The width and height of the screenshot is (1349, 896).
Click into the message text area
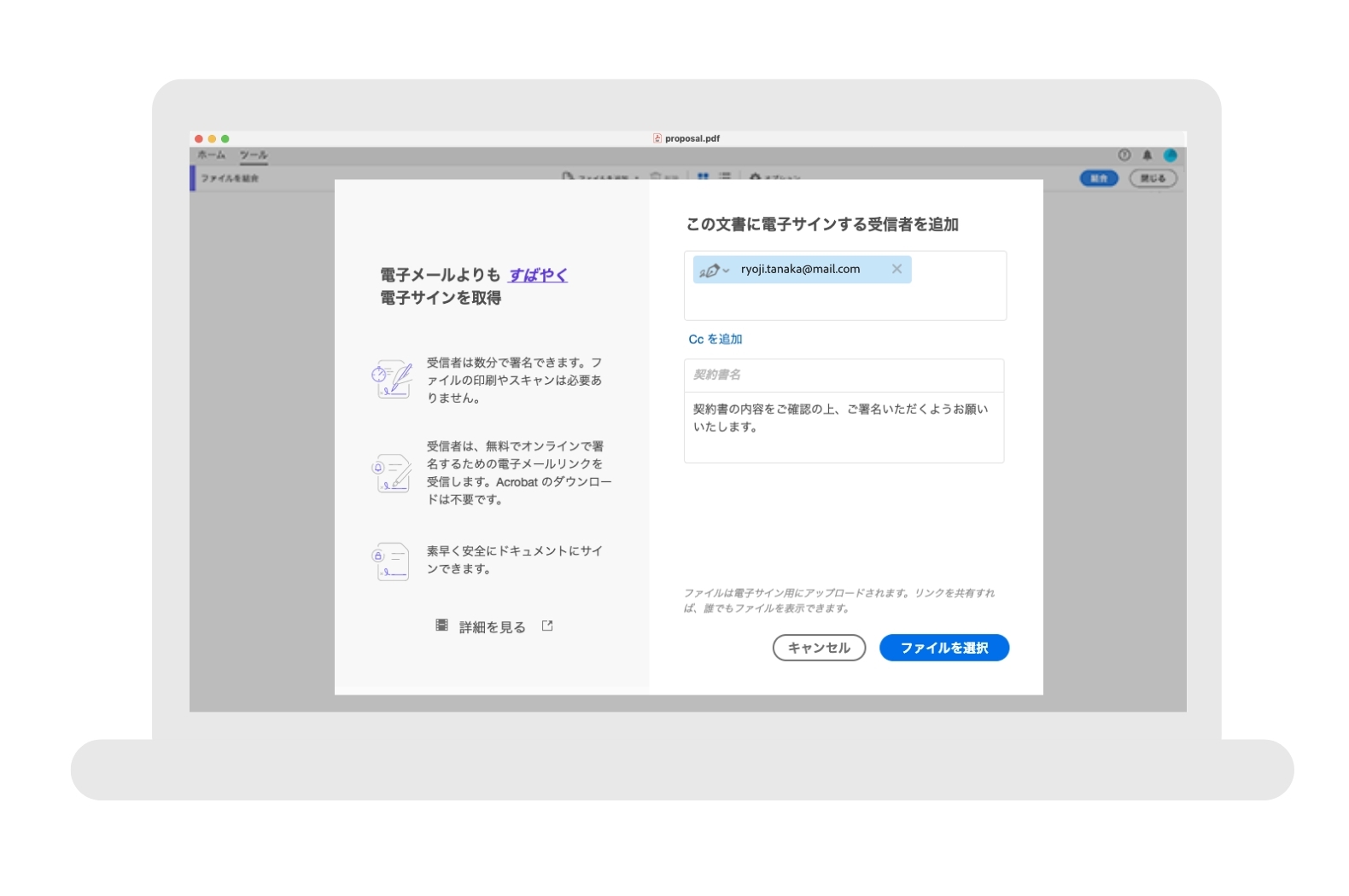pos(844,427)
